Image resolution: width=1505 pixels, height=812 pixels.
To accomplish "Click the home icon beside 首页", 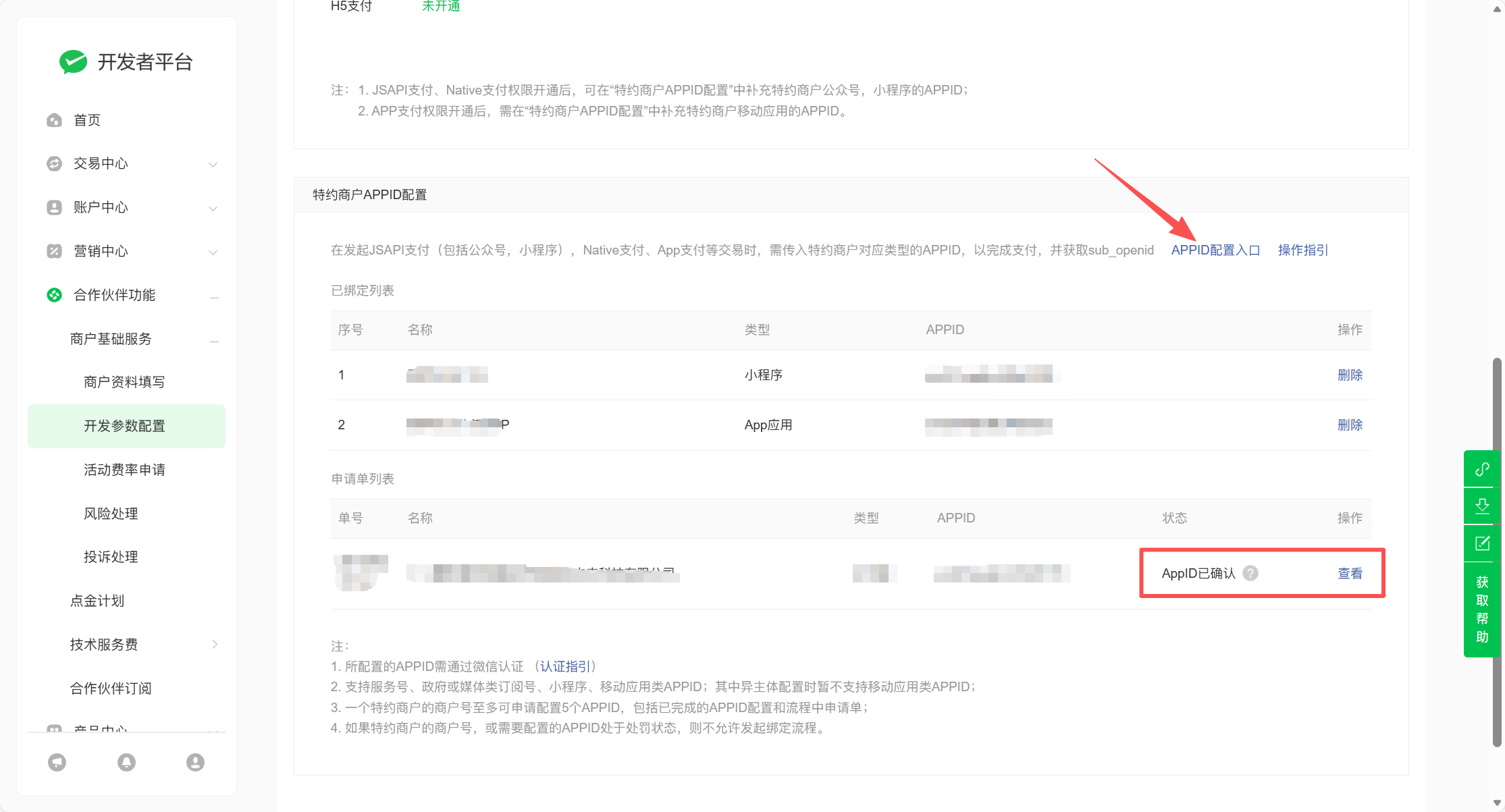I will pos(55,120).
